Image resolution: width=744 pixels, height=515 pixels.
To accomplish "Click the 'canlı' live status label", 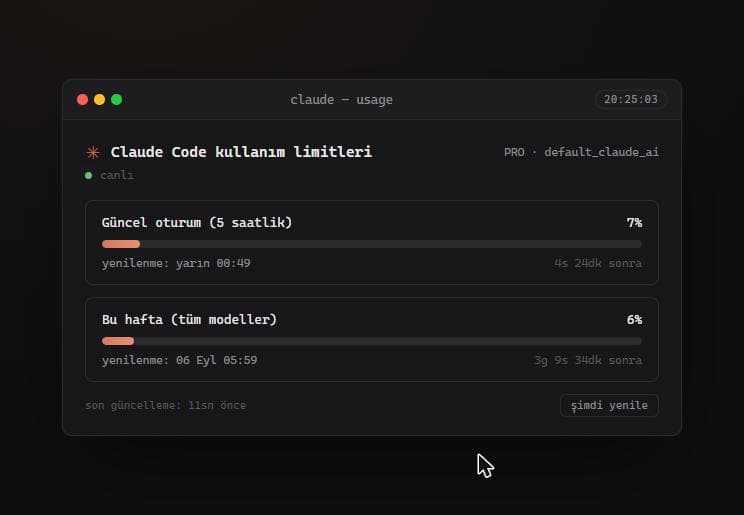I will [x=117, y=175].
